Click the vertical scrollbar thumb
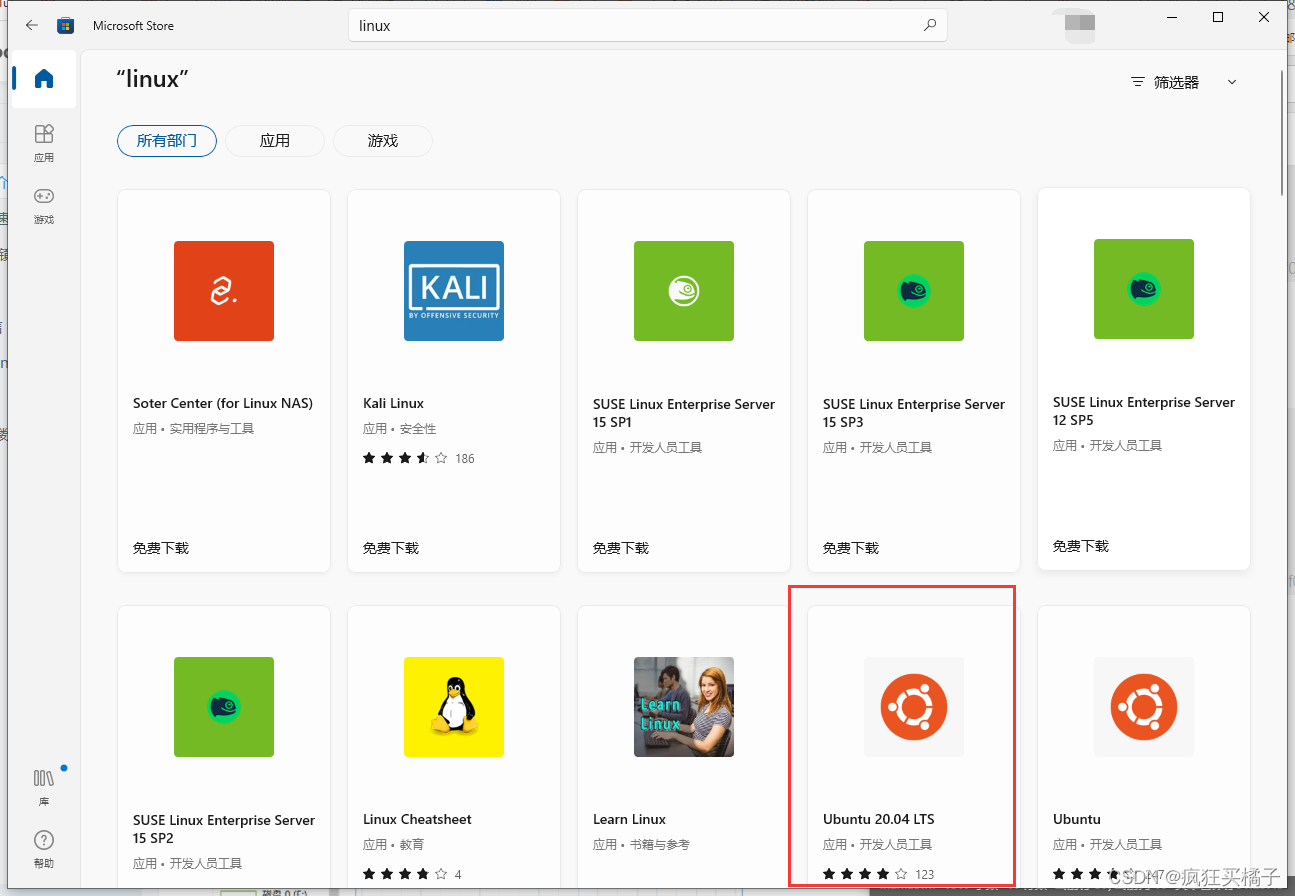Viewport: 1295px width, 896px height. tap(1283, 132)
